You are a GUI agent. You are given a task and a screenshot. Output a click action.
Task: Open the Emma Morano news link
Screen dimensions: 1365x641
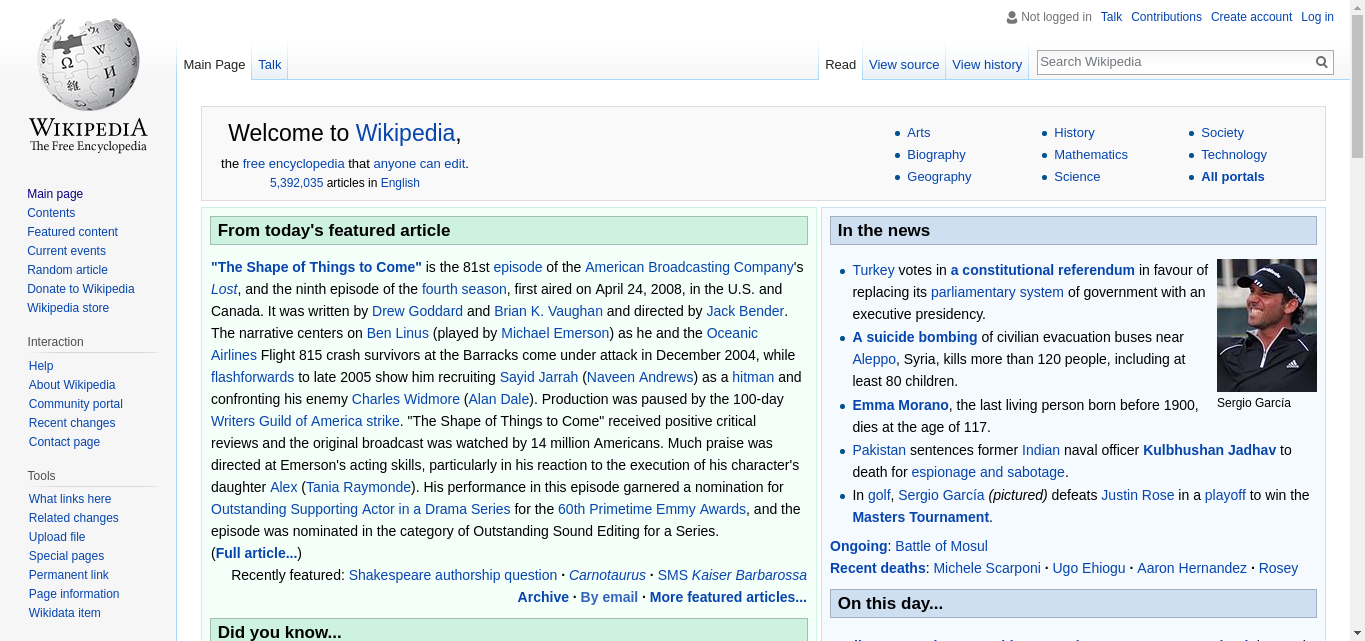(x=900, y=405)
